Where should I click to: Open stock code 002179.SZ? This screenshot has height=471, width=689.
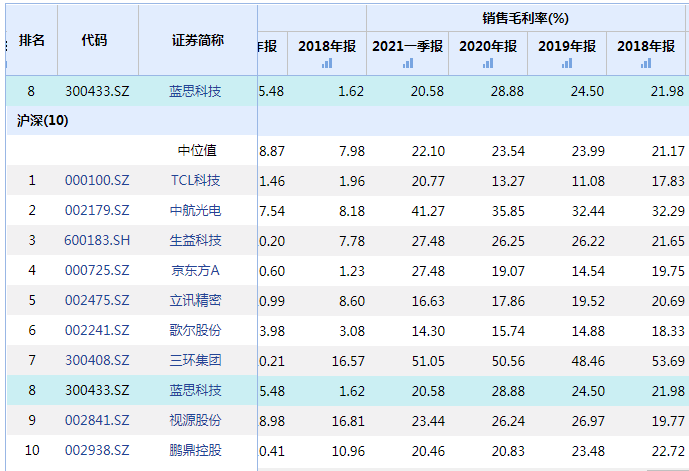pos(97,210)
